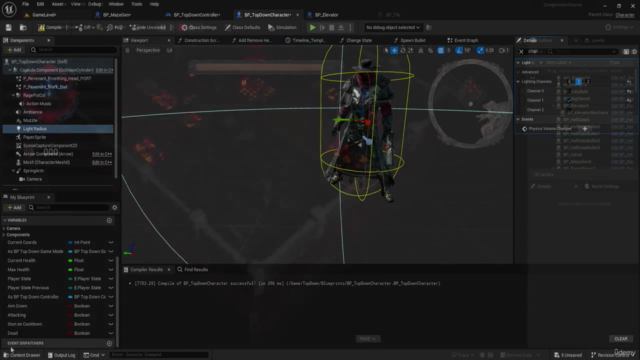This screenshot has height=360, width=640.
Task: Collapse the Events section in Details
Action: coord(518,119)
